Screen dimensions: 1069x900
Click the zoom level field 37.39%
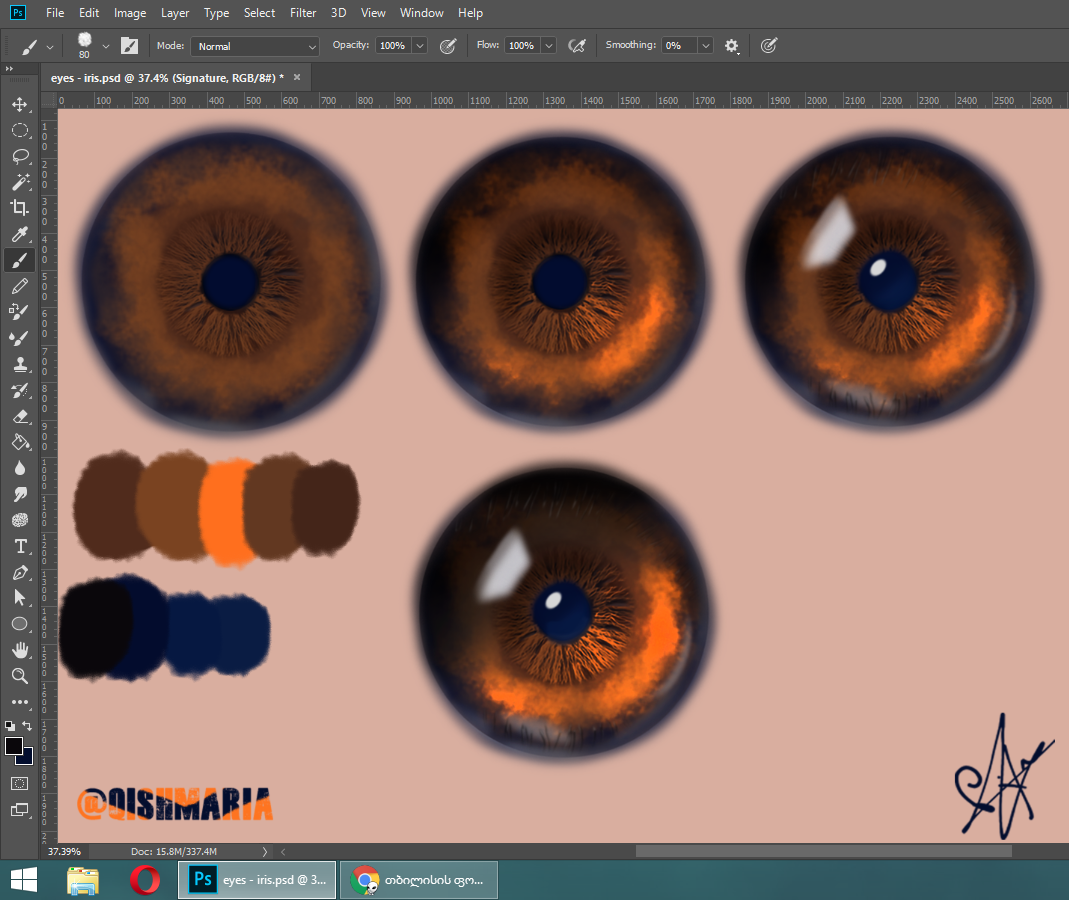pos(66,852)
